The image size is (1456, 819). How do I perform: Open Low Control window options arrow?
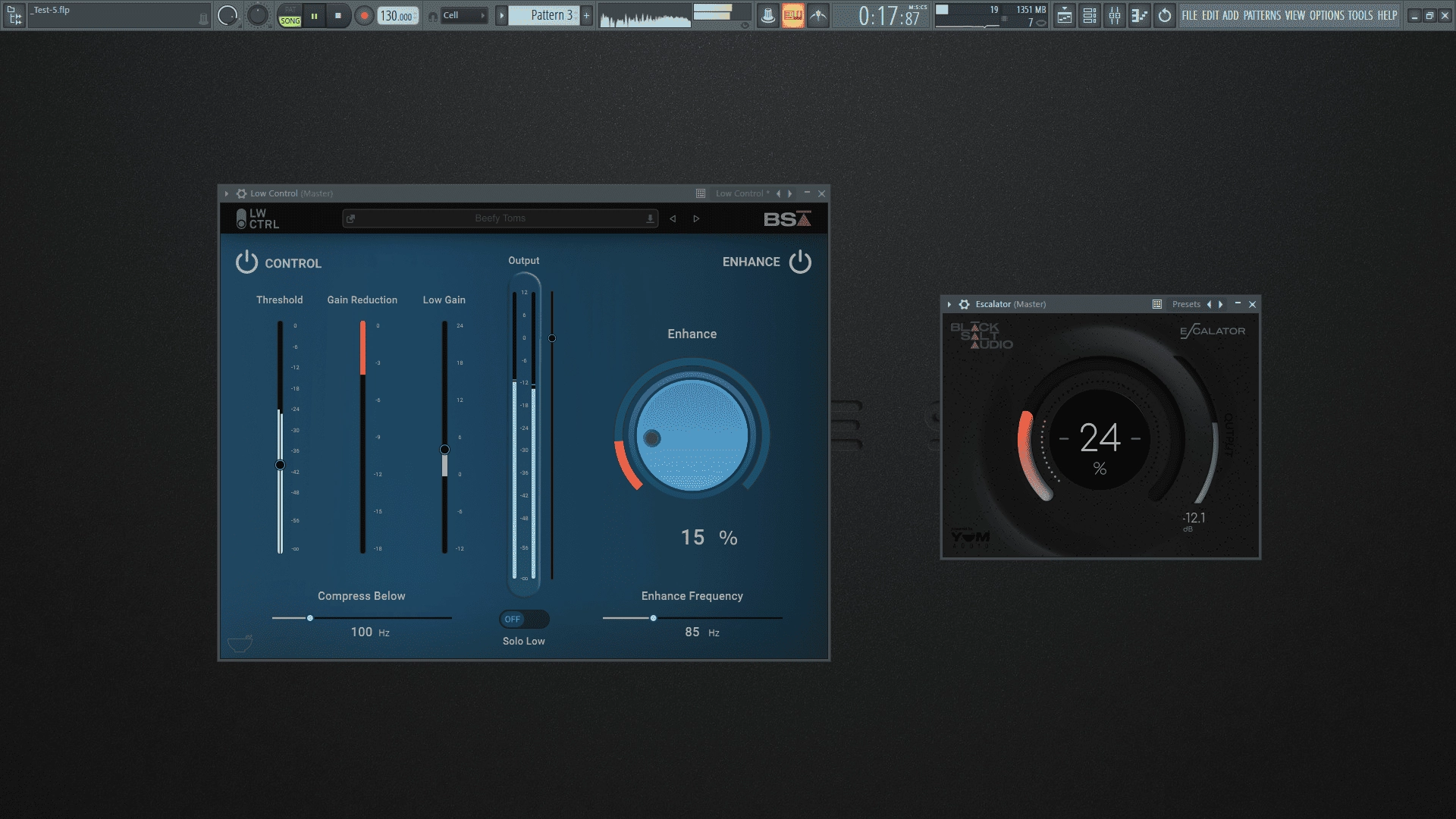point(227,194)
